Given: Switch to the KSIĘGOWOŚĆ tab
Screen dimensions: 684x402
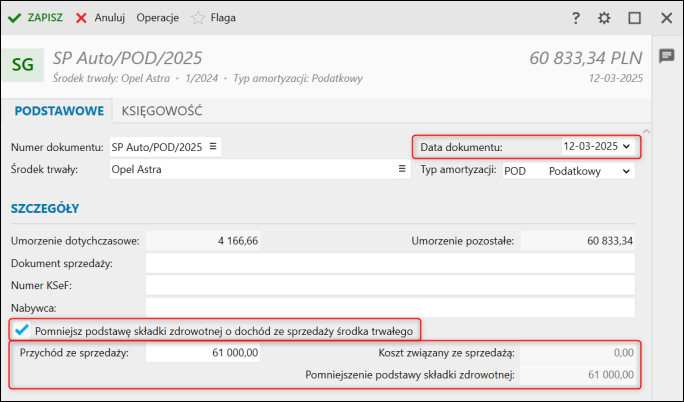Looking at the screenshot, I should click(162, 111).
